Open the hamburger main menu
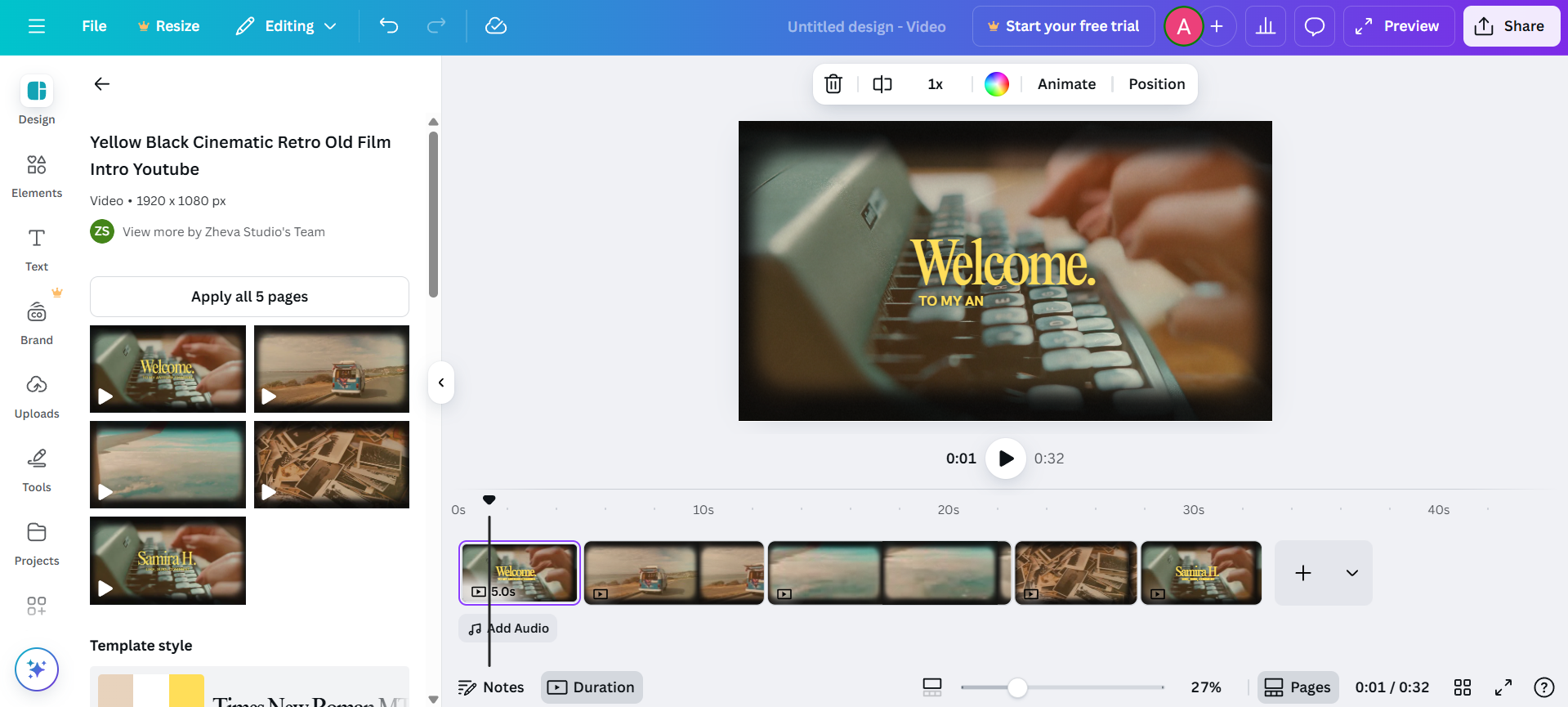This screenshot has height=707, width=1568. coord(37,26)
